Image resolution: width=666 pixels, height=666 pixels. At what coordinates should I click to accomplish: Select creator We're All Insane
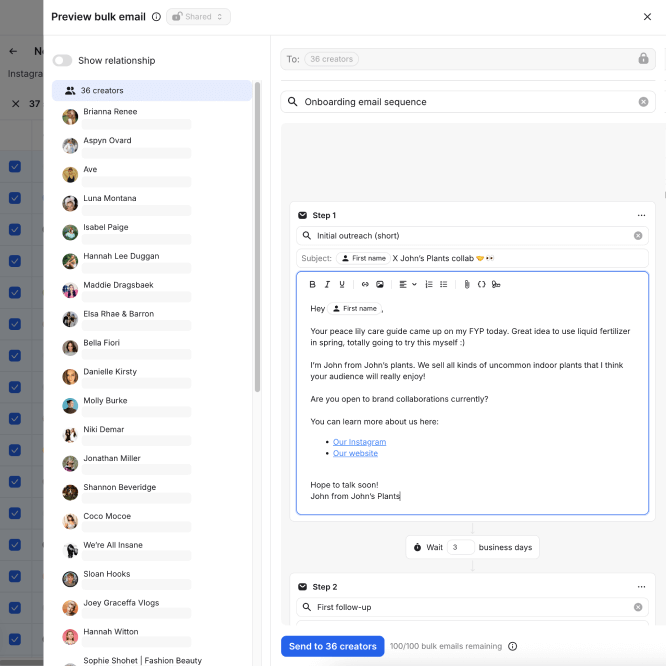coord(152,550)
